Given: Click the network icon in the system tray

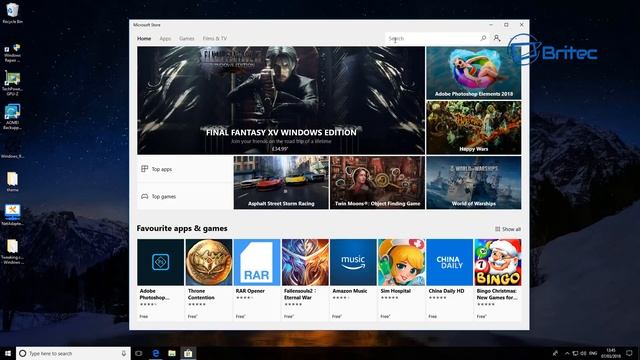Looking at the screenshot, I should [575, 353].
